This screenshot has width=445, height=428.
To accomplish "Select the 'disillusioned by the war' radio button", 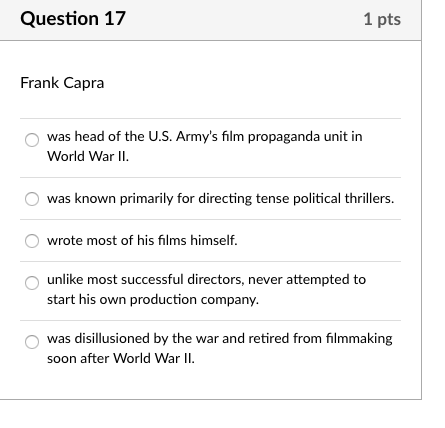I will tap(32, 342).
